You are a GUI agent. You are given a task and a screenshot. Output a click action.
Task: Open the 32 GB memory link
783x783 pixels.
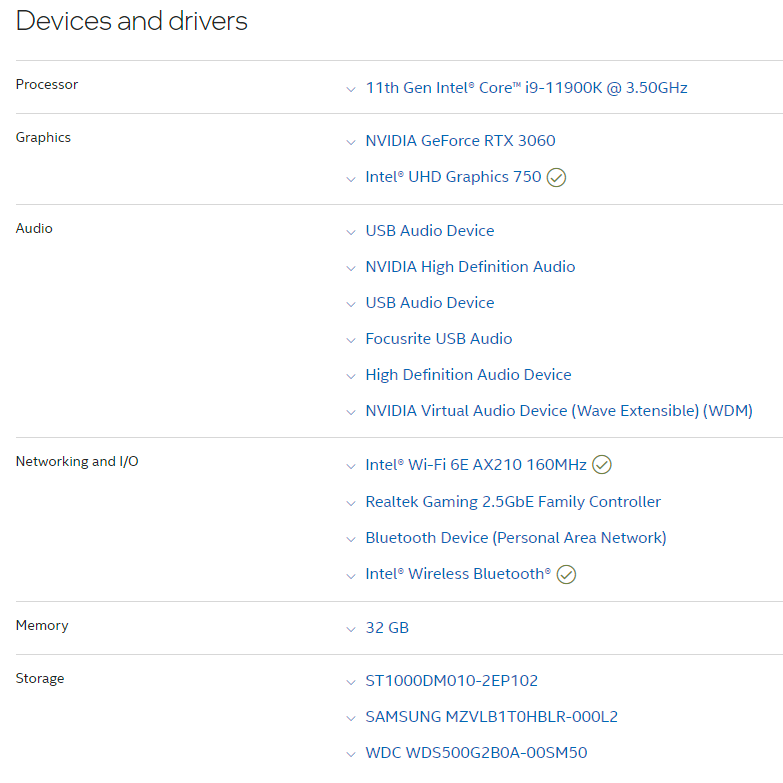pyautogui.click(x=387, y=628)
